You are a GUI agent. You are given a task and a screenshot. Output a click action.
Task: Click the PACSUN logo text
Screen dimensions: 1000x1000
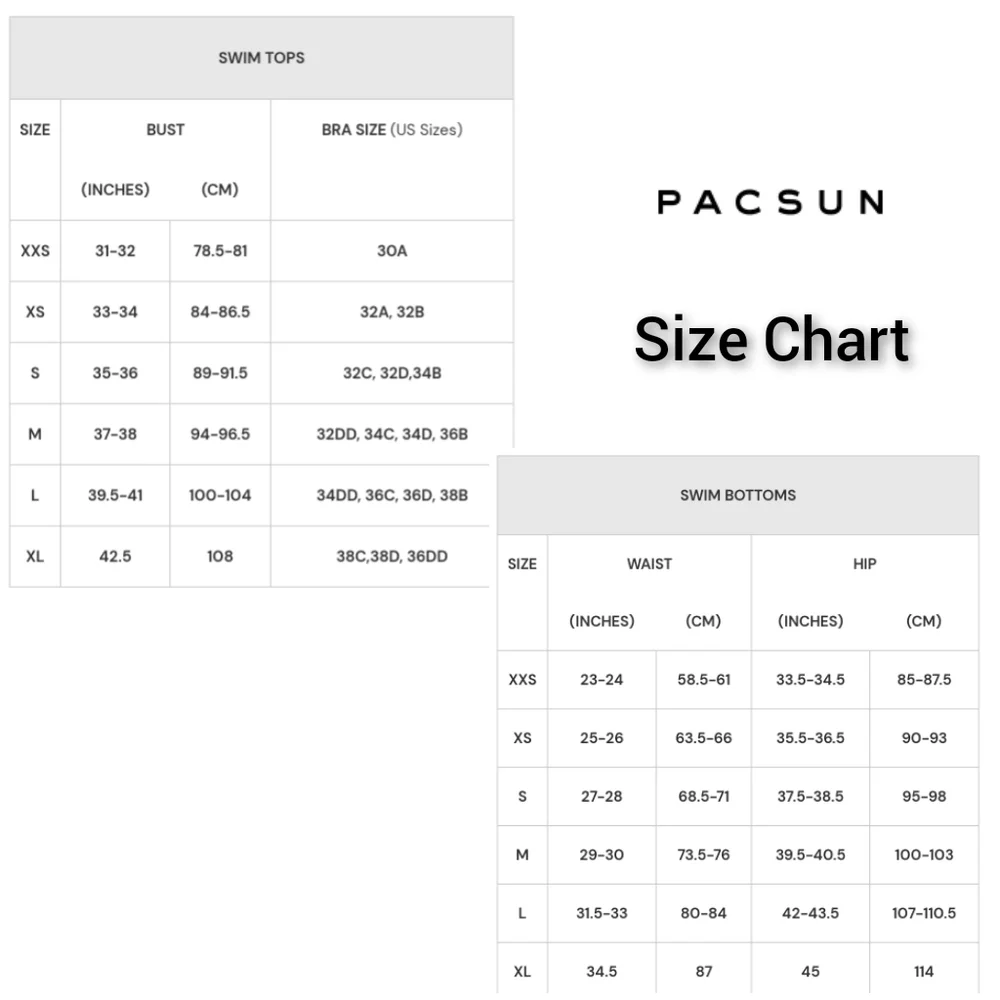(x=771, y=202)
